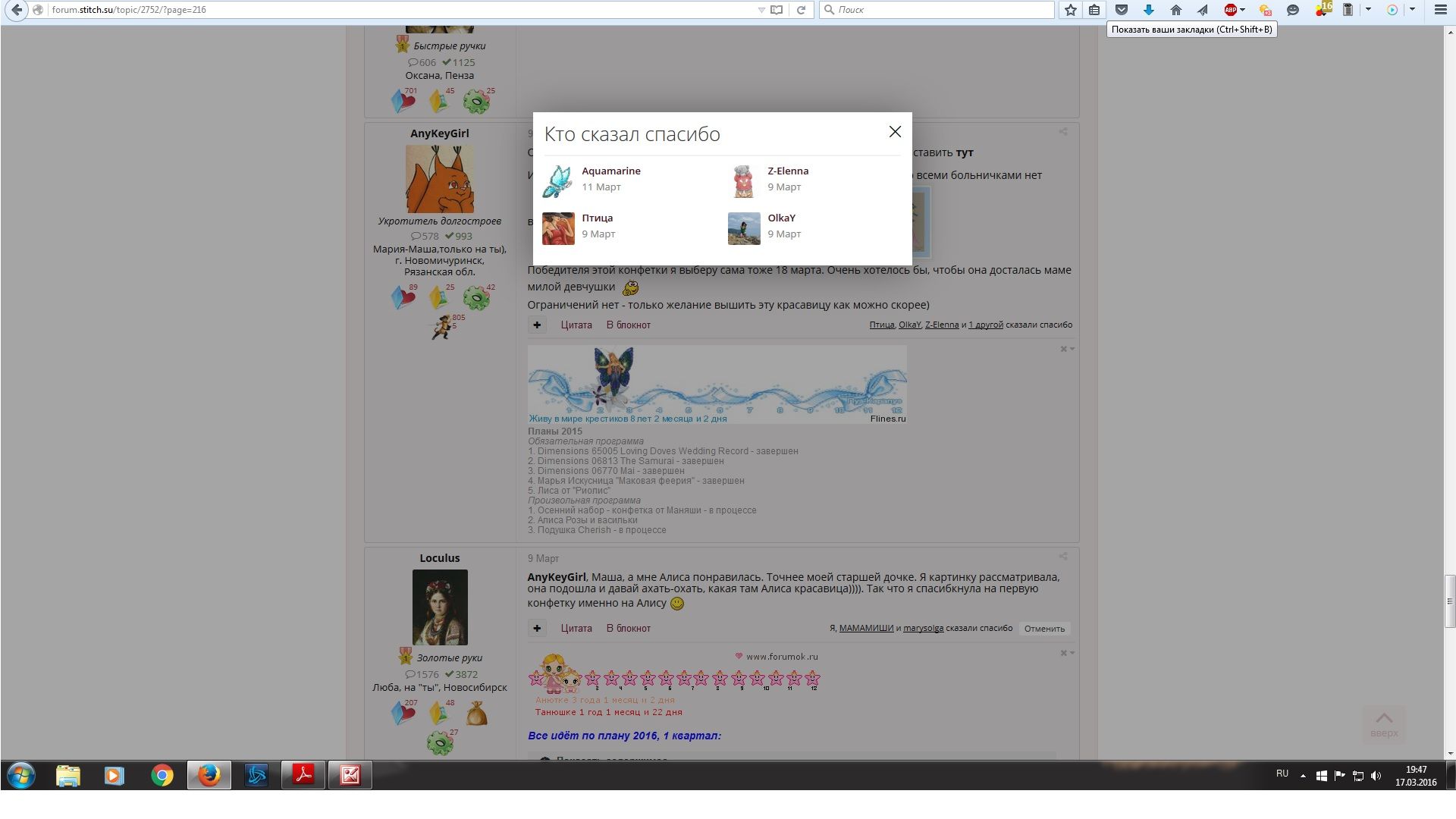
Task: Click the search field 'Поиск'
Action: (x=940, y=10)
